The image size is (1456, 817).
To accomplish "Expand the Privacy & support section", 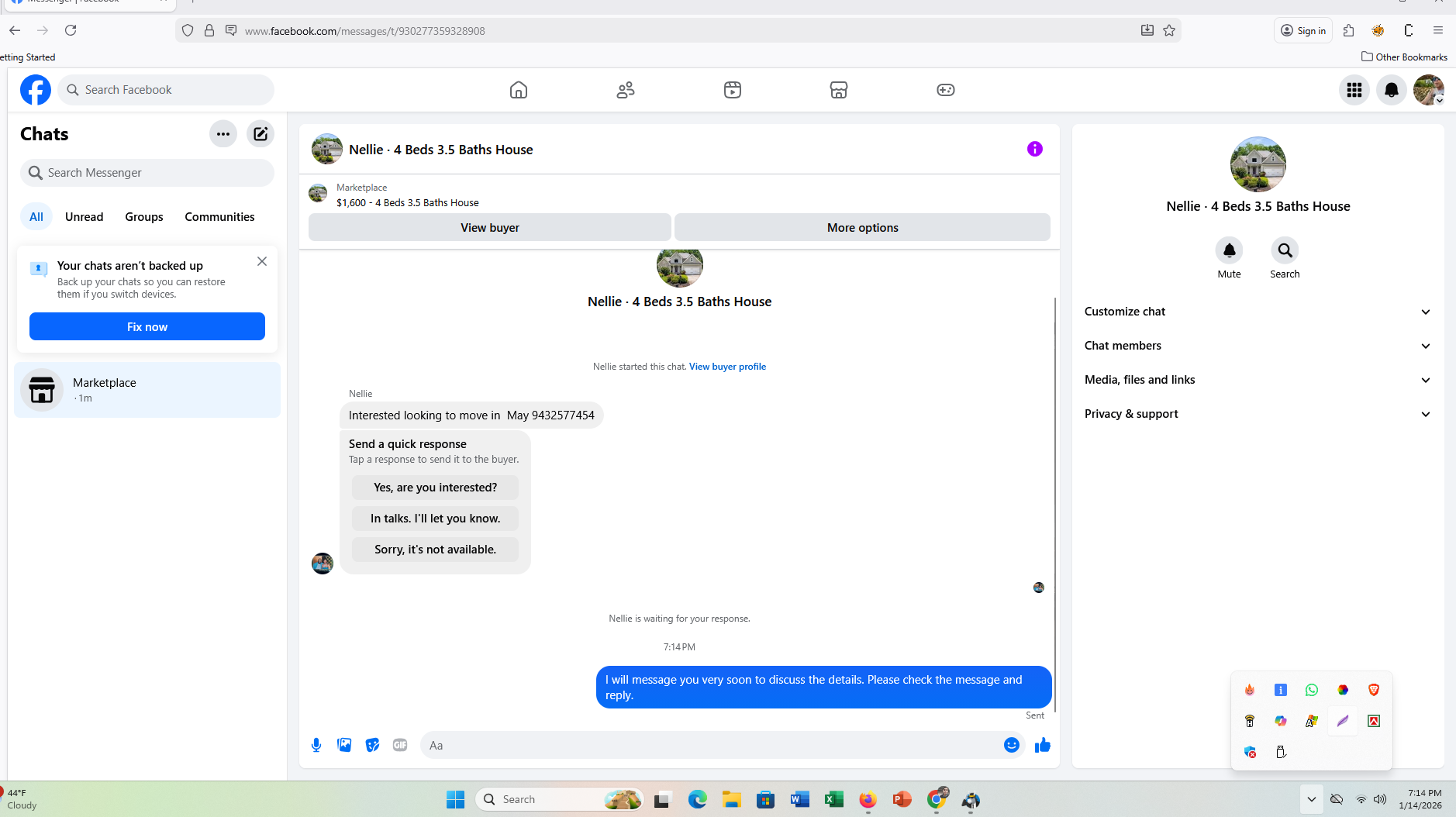I will coord(1258,414).
